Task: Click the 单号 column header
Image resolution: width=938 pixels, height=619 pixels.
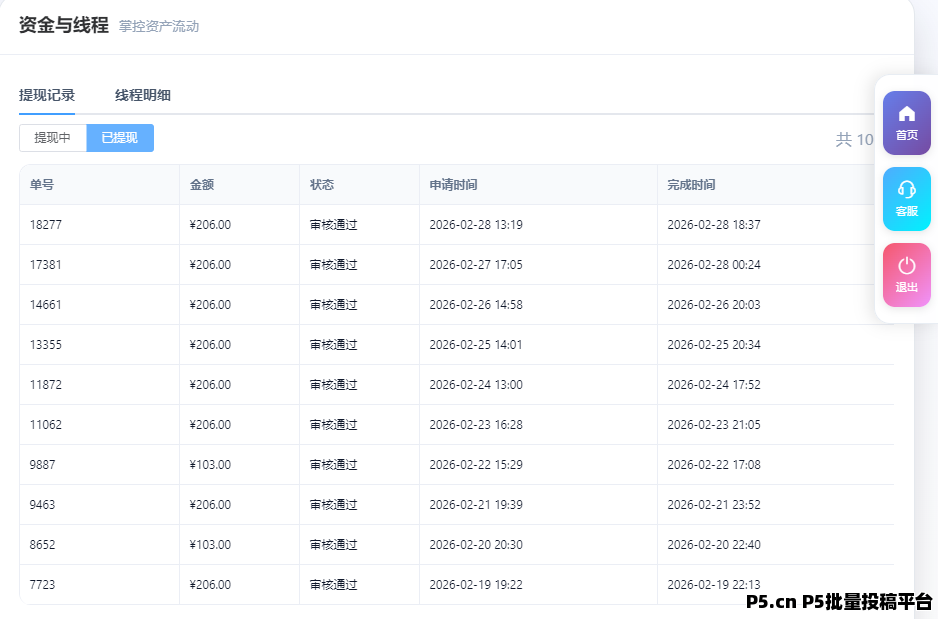Action: 42,185
